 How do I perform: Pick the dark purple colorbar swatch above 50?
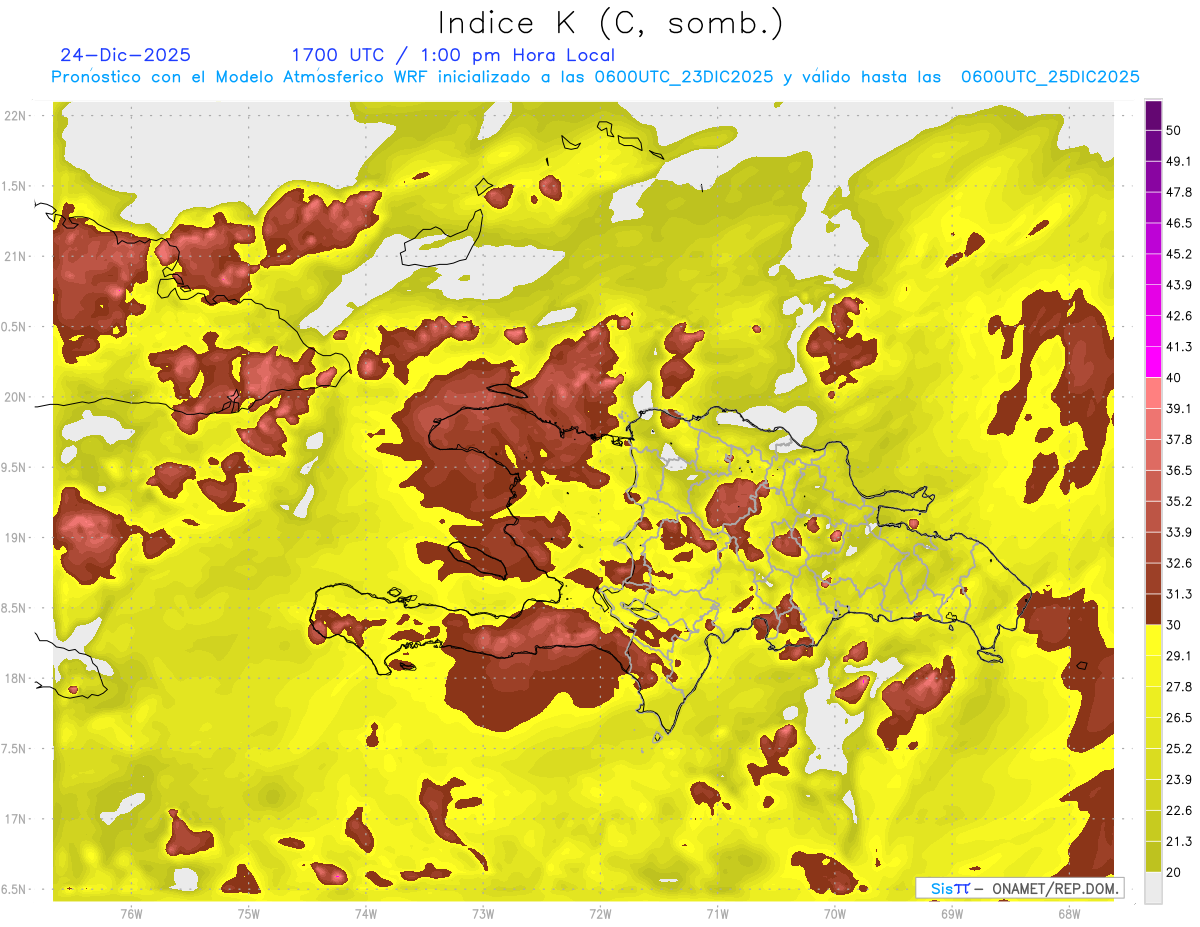[x=1153, y=115]
